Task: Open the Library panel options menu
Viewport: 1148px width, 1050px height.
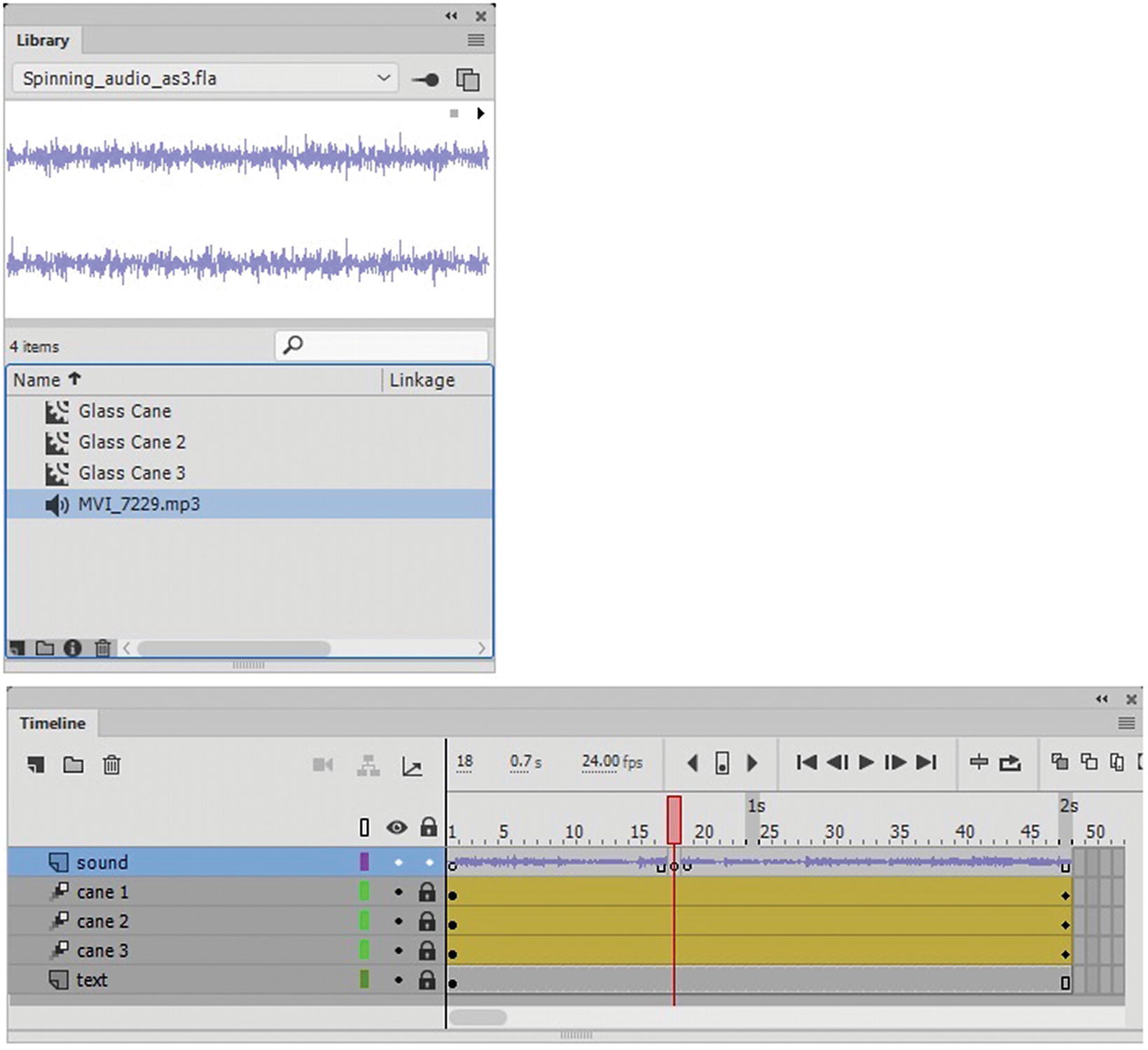Action: tap(476, 41)
